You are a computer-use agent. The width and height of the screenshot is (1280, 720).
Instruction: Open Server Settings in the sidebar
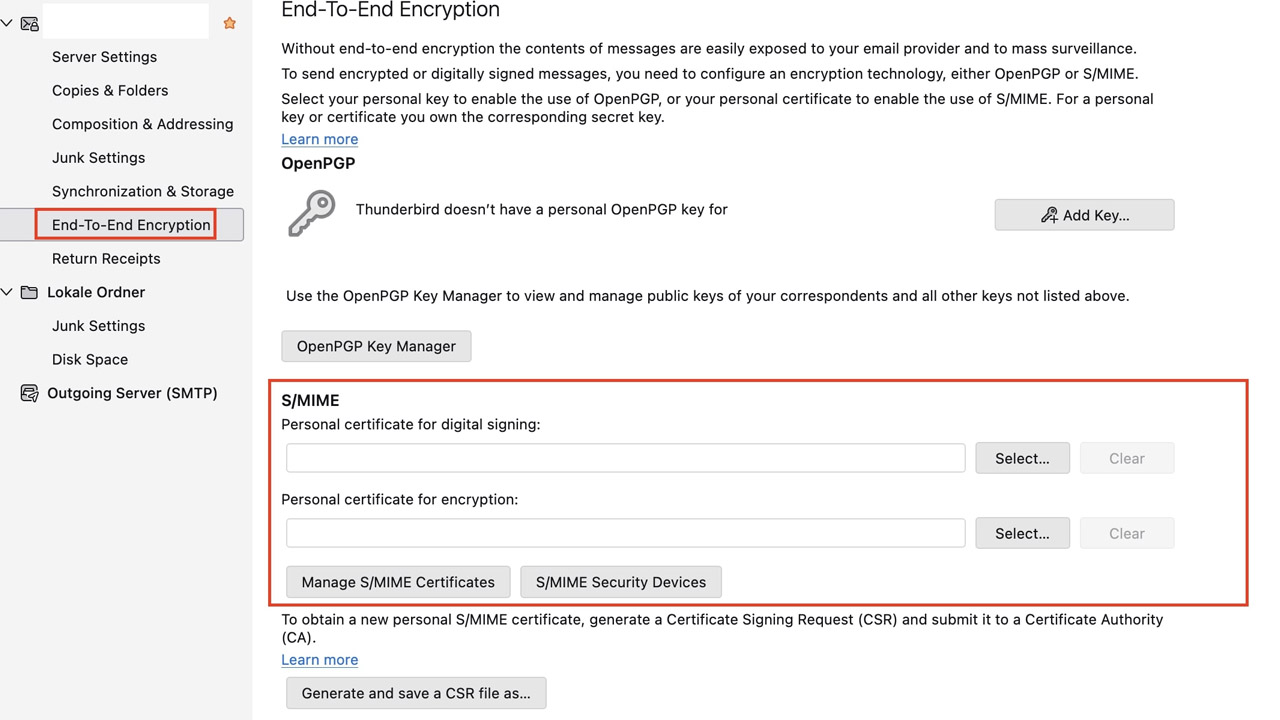104,57
